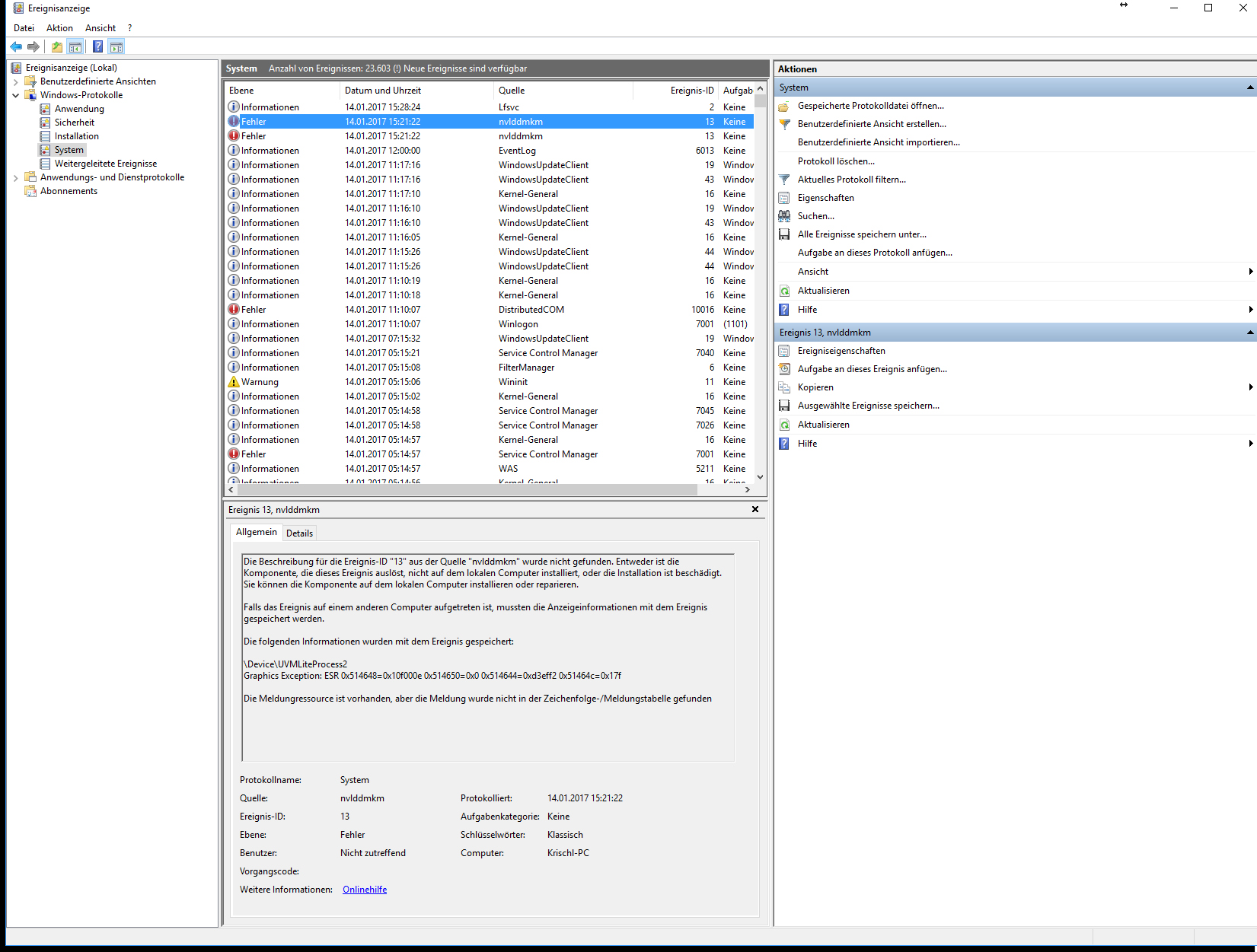Image resolution: width=1257 pixels, height=952 pixels.
Task: Click the disk icon for Alle Ereignisse speichern unter
Action: (783, 234)
